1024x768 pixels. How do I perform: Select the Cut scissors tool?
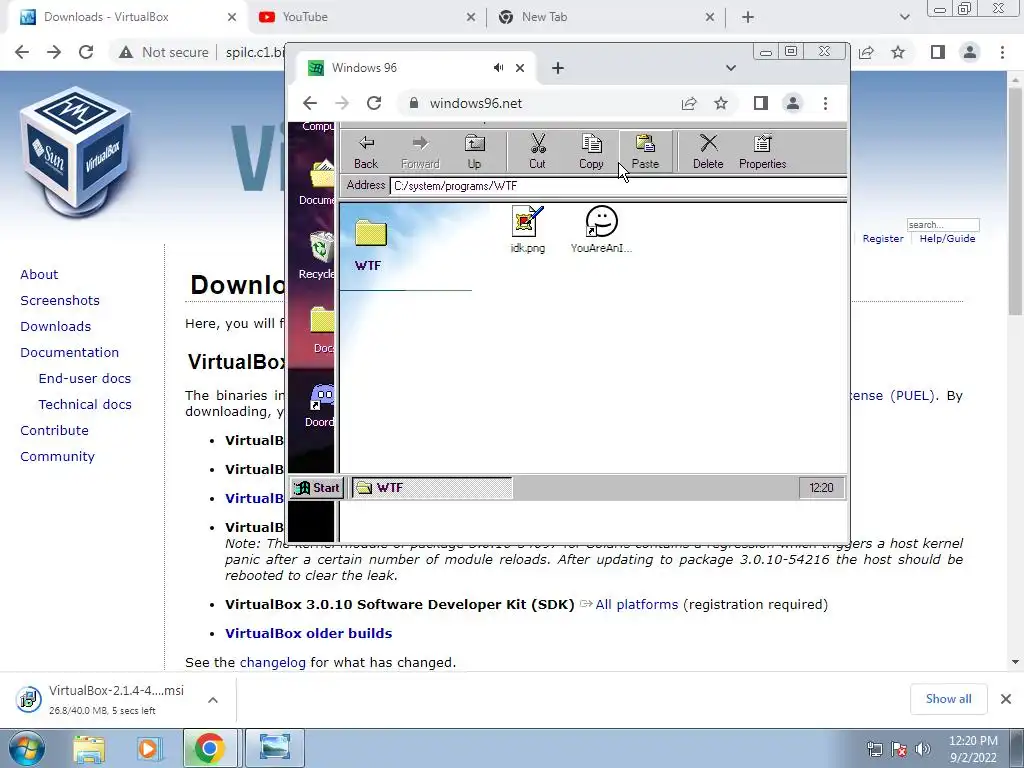(537, 152)
